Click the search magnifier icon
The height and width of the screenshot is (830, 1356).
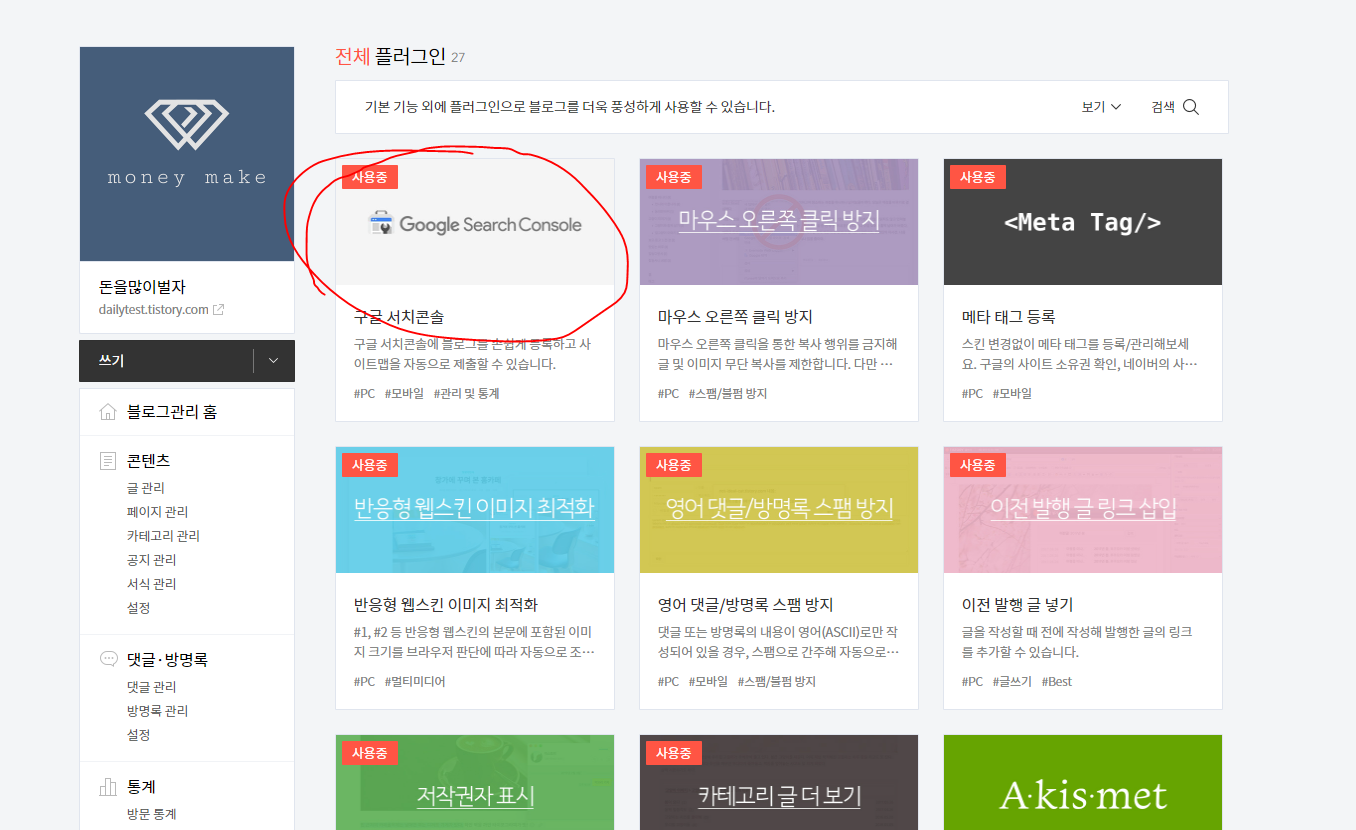tap(1190, 107)
